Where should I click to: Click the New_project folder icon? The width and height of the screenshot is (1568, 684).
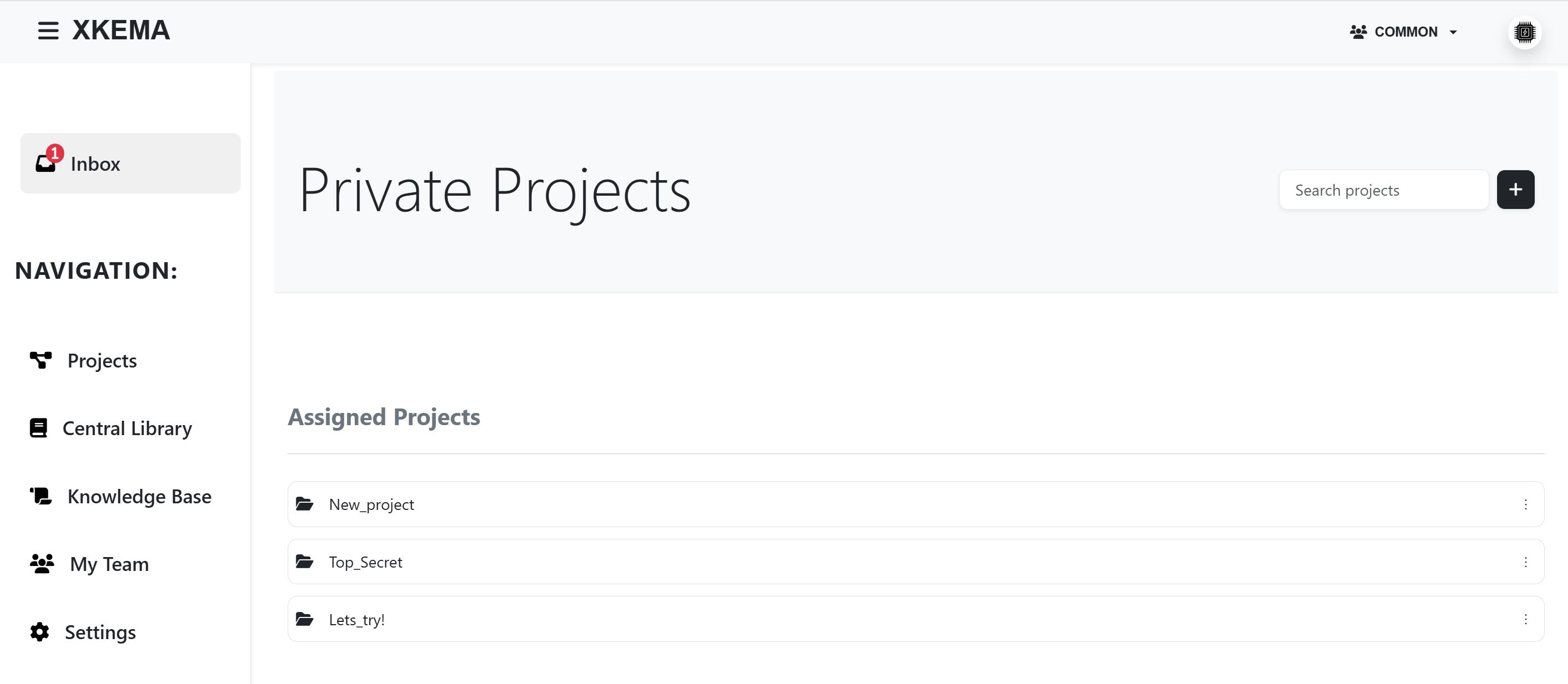[304, 504]
